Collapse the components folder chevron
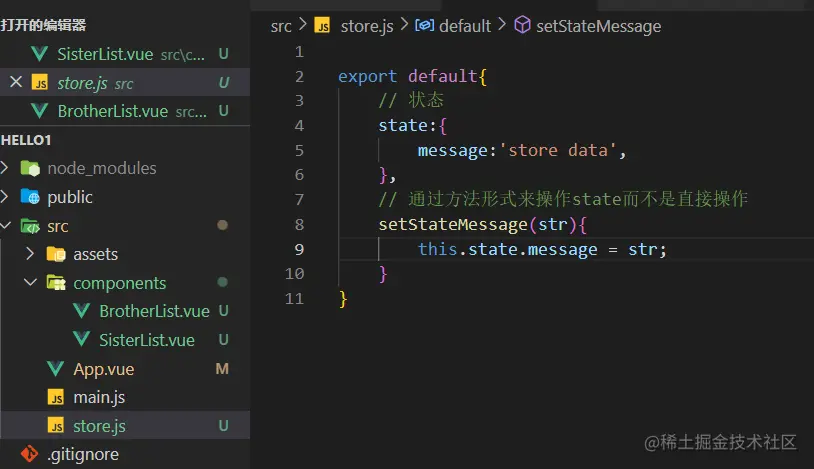 [31, 283]
